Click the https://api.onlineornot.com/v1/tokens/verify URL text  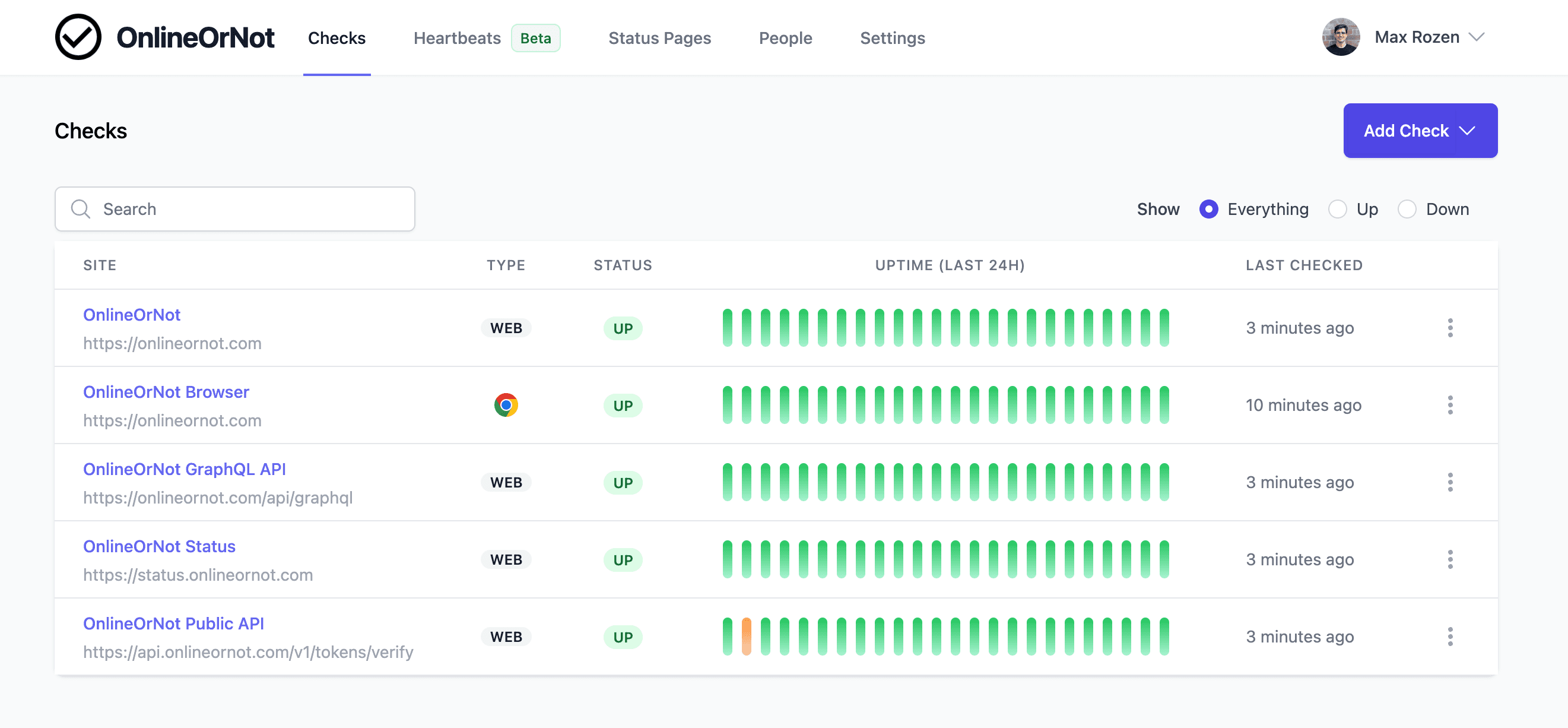[248, 652]
